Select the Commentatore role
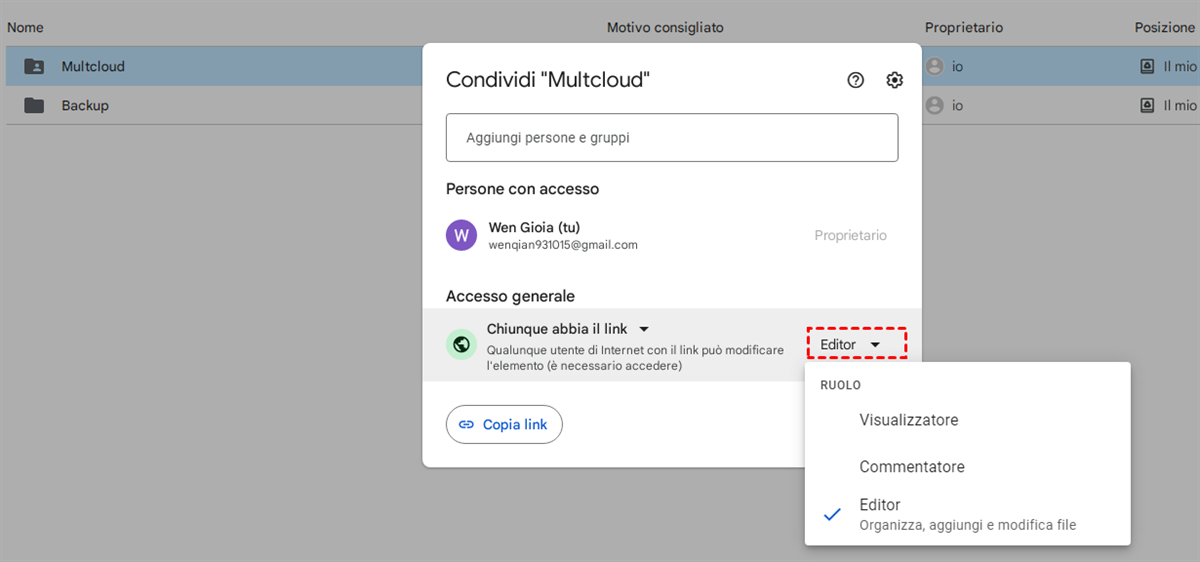This screenshot has width=1200, height=562. [x=911, y=467]
